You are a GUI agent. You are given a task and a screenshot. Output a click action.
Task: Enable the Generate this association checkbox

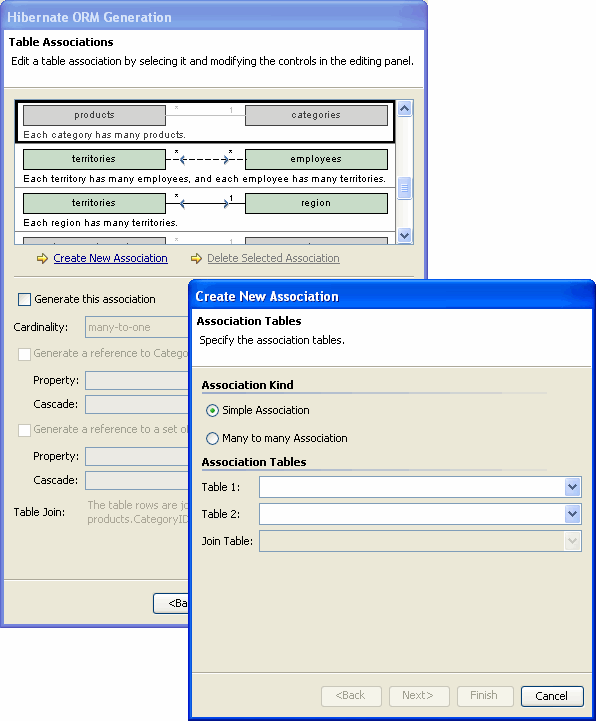click(x=24, y=299)
